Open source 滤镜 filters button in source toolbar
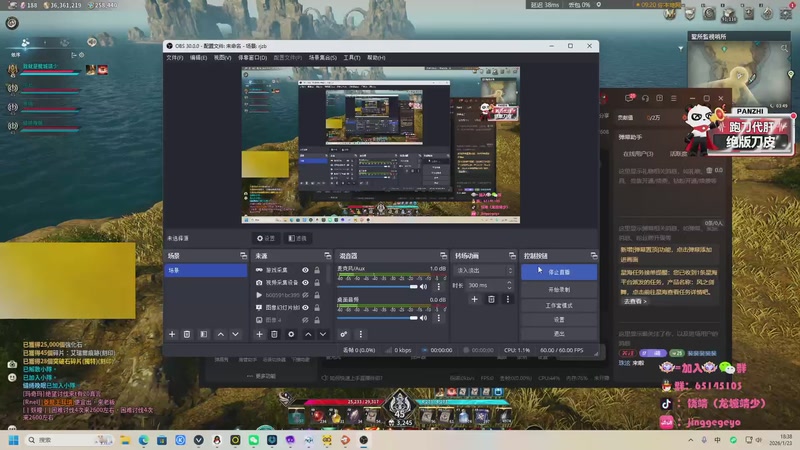Screen dimensions: 800x450 pos(297,238)
